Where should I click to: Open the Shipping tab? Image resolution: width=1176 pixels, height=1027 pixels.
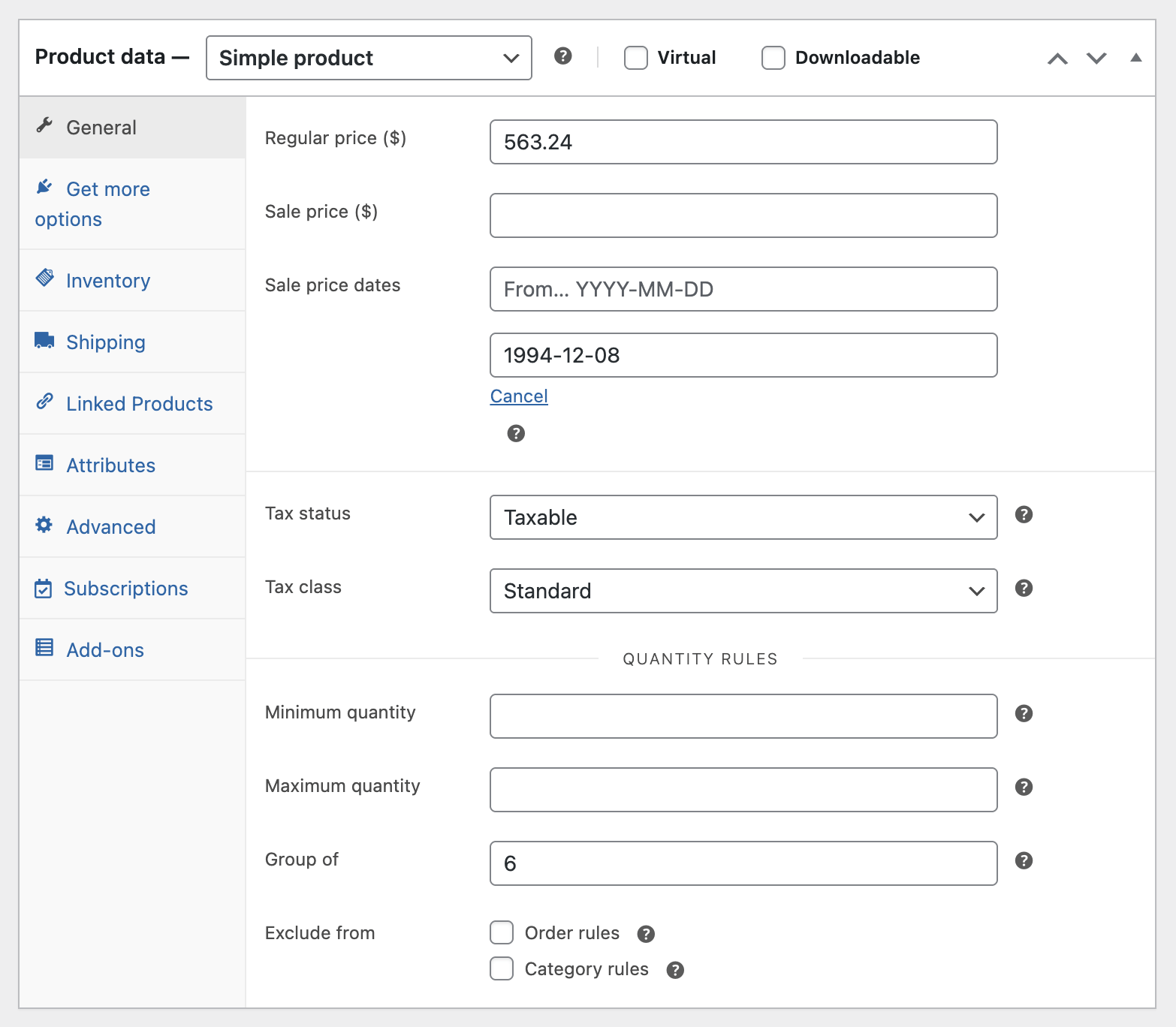pyautogui.click(x=106, y=342)
